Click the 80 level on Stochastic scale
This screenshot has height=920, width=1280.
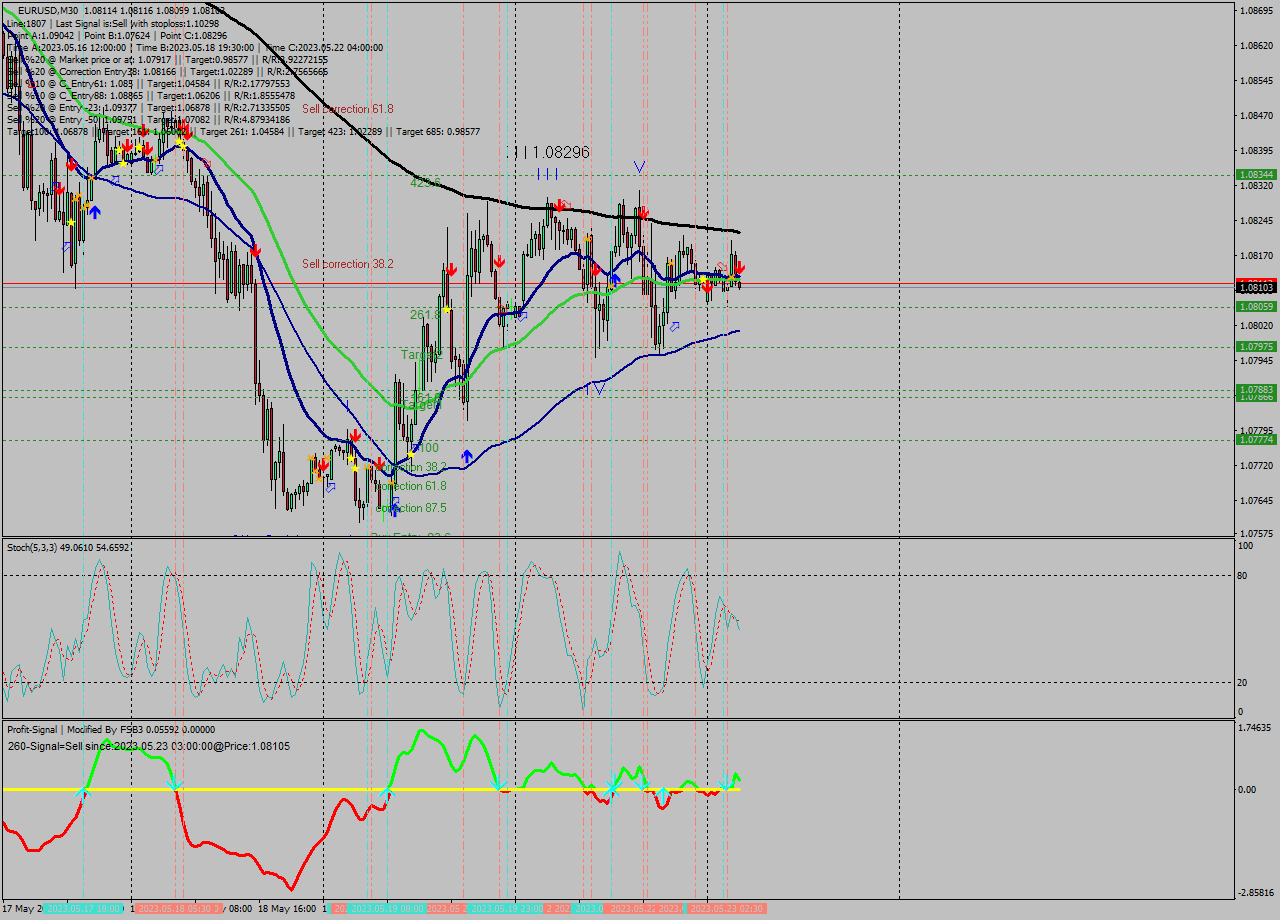1244,575
